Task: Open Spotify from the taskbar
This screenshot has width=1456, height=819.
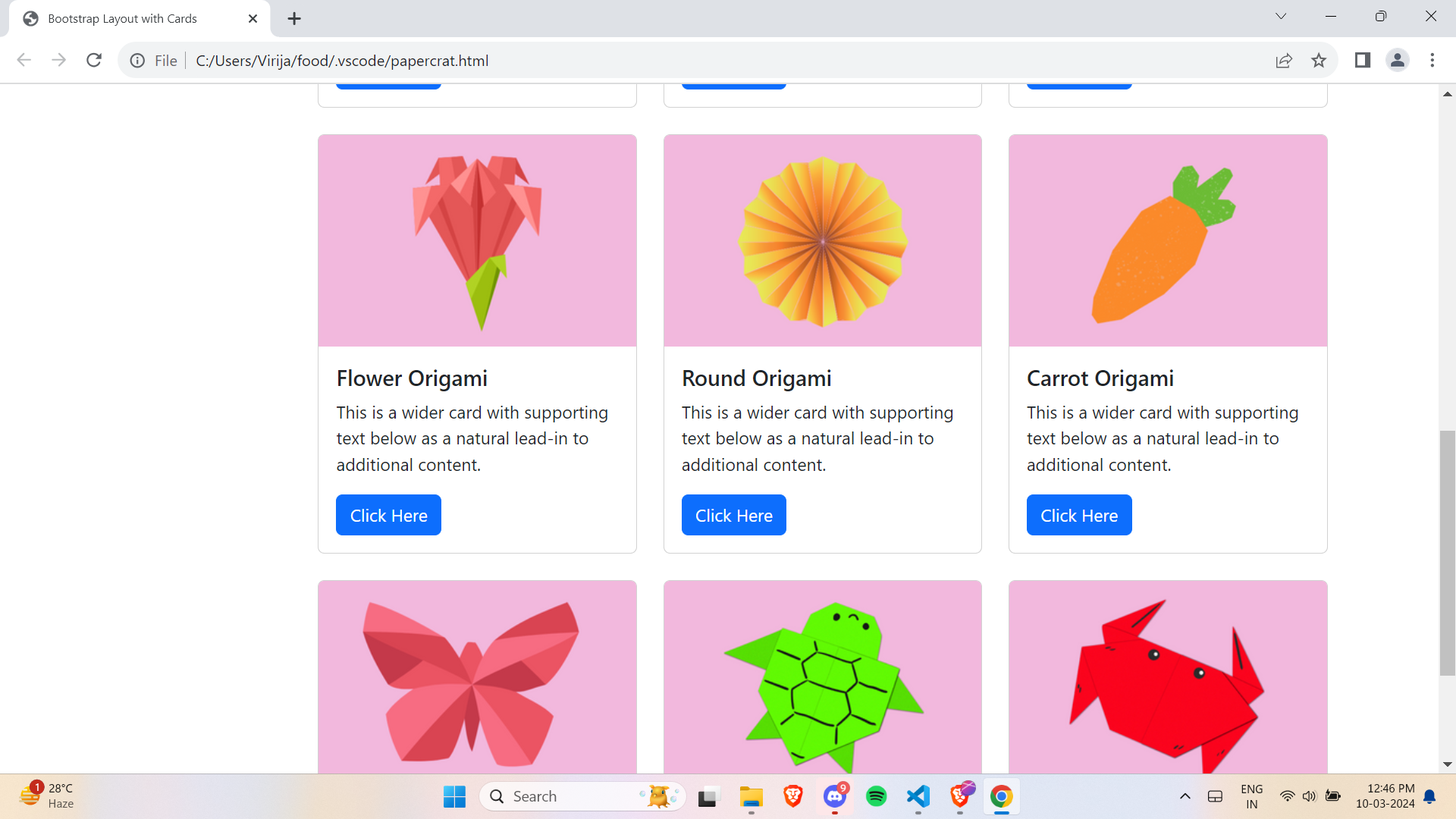Action: [876, 796]
